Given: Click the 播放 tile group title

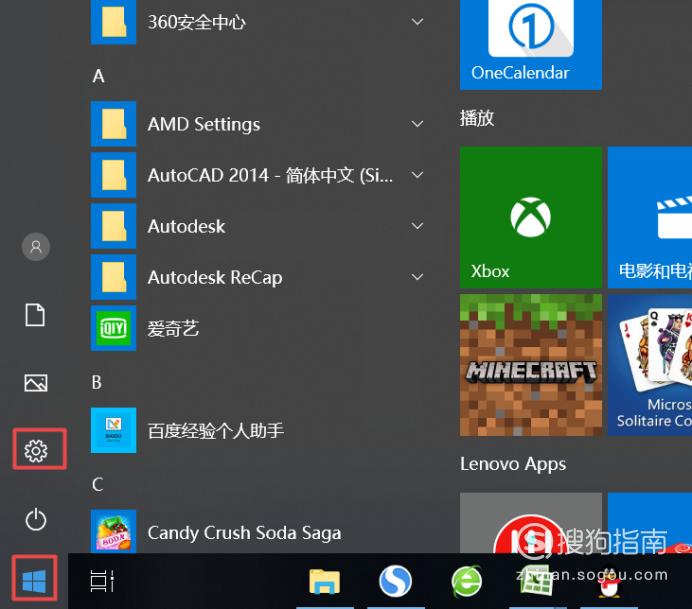Looking at the screenshot, I should 477,118.
